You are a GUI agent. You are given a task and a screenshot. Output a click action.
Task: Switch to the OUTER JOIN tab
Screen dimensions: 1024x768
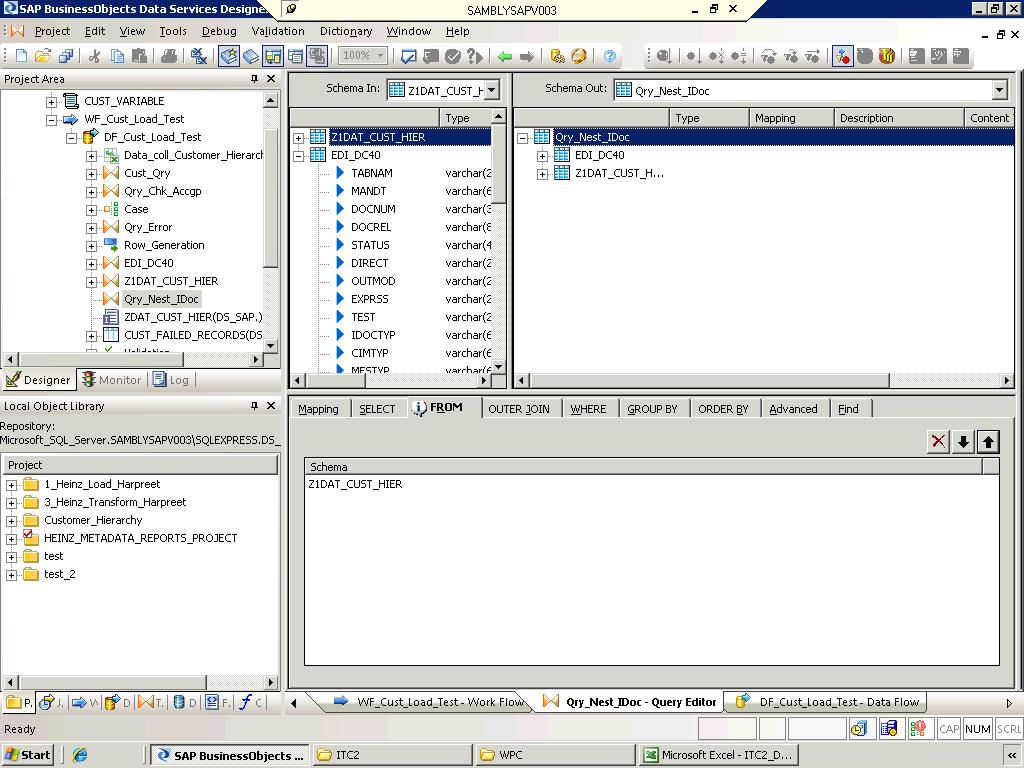(519, 409)
